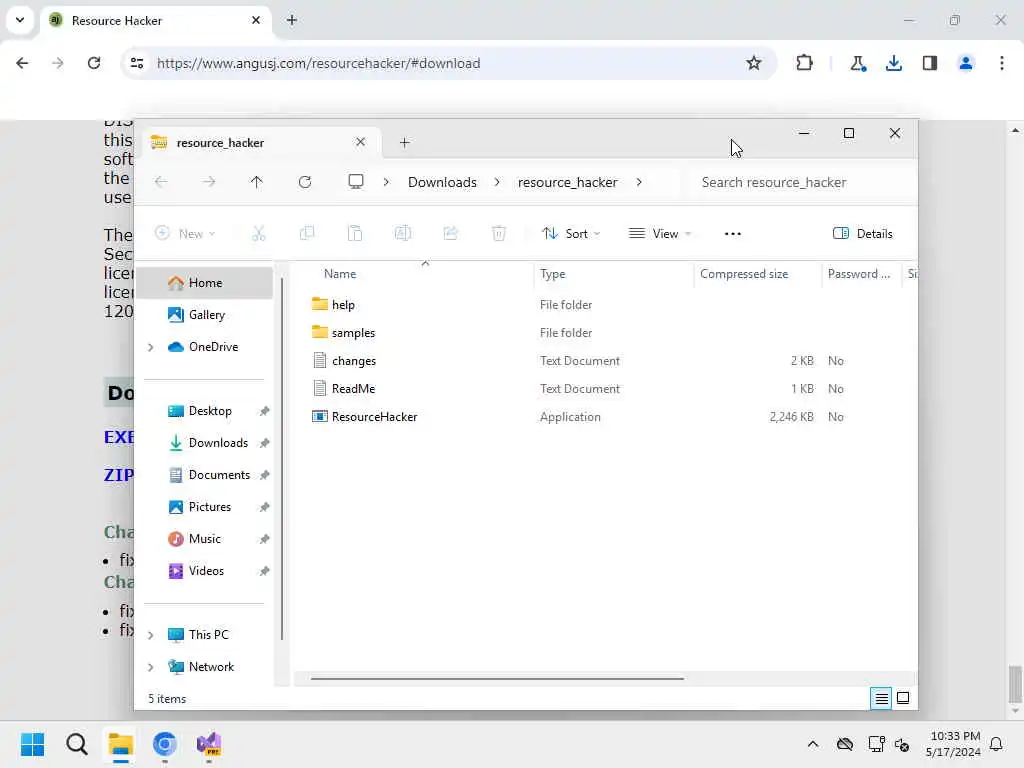1024x768 pixels.
Task: Open Chrome tab search dropdown arrow
Action: (x=20, y=20)
